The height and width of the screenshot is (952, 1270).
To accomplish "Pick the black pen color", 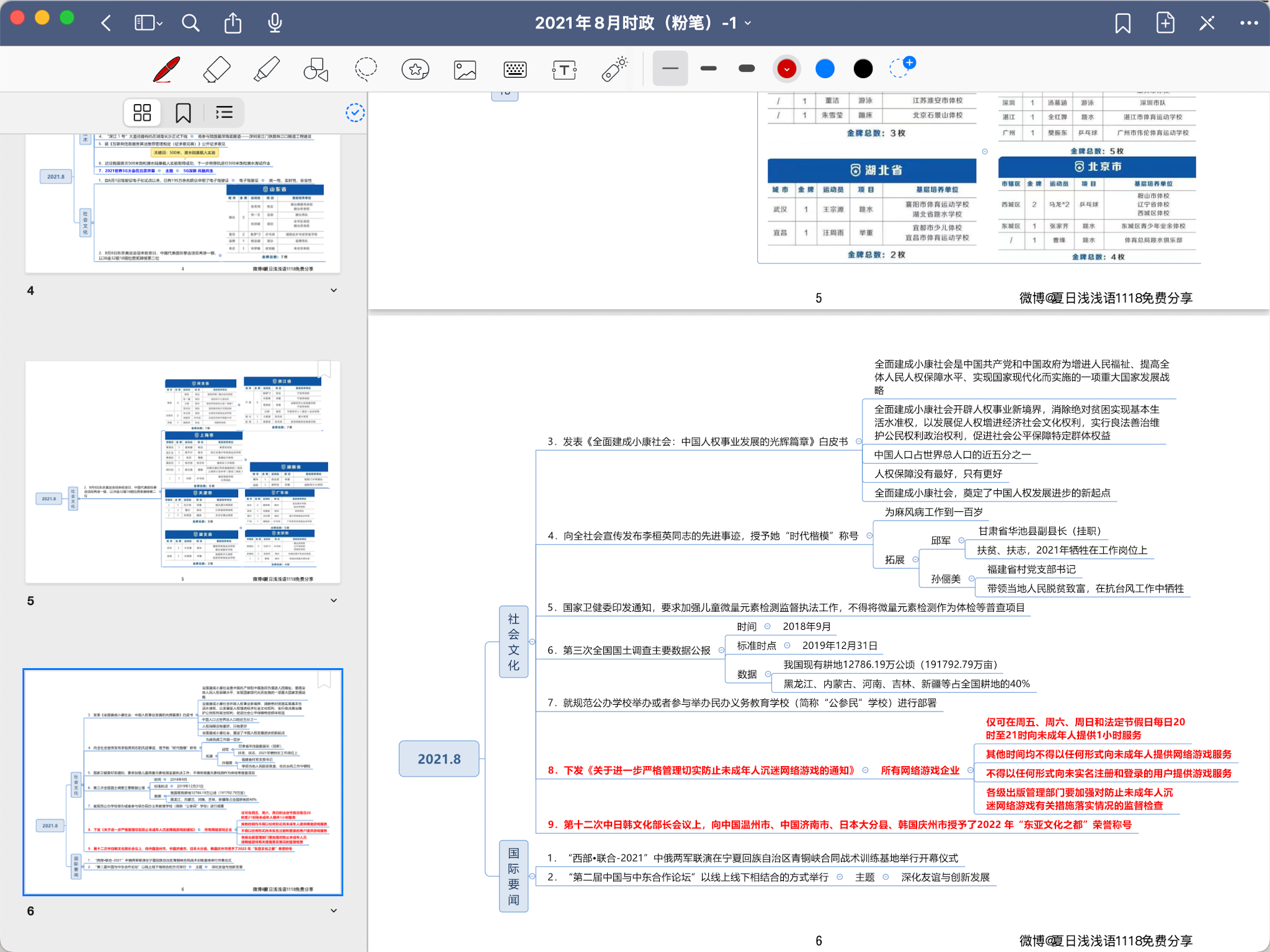I will coord(863,69).
